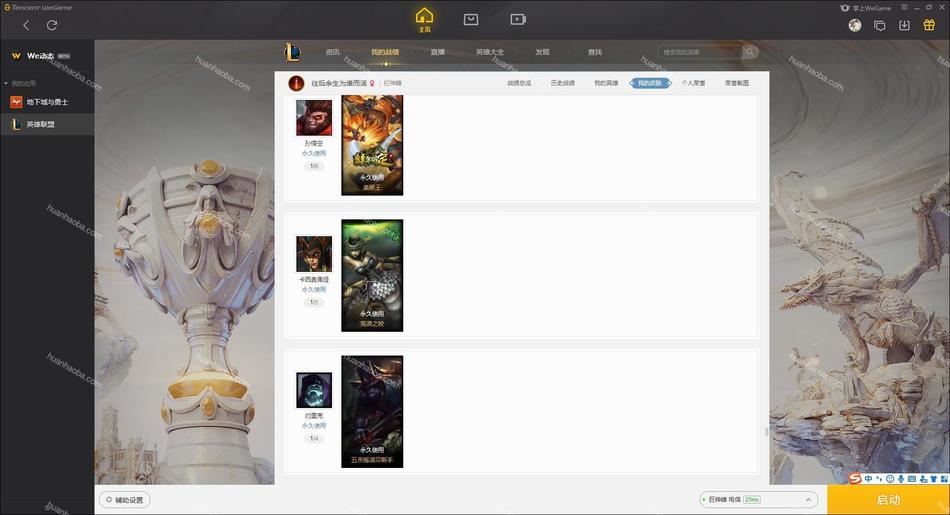Viewport: 950px width, 515px height.
Task: Click the 卡西奥佩娅 hero portrait
Action: tap(314, 254)
